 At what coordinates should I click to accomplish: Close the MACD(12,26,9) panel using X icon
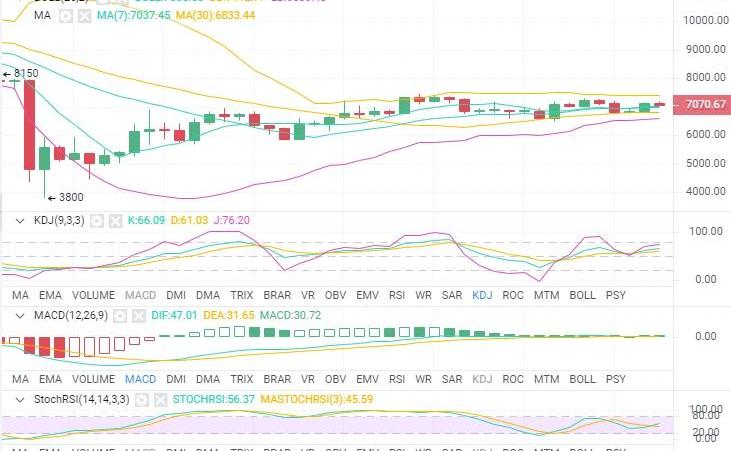(x=138, y=316)
